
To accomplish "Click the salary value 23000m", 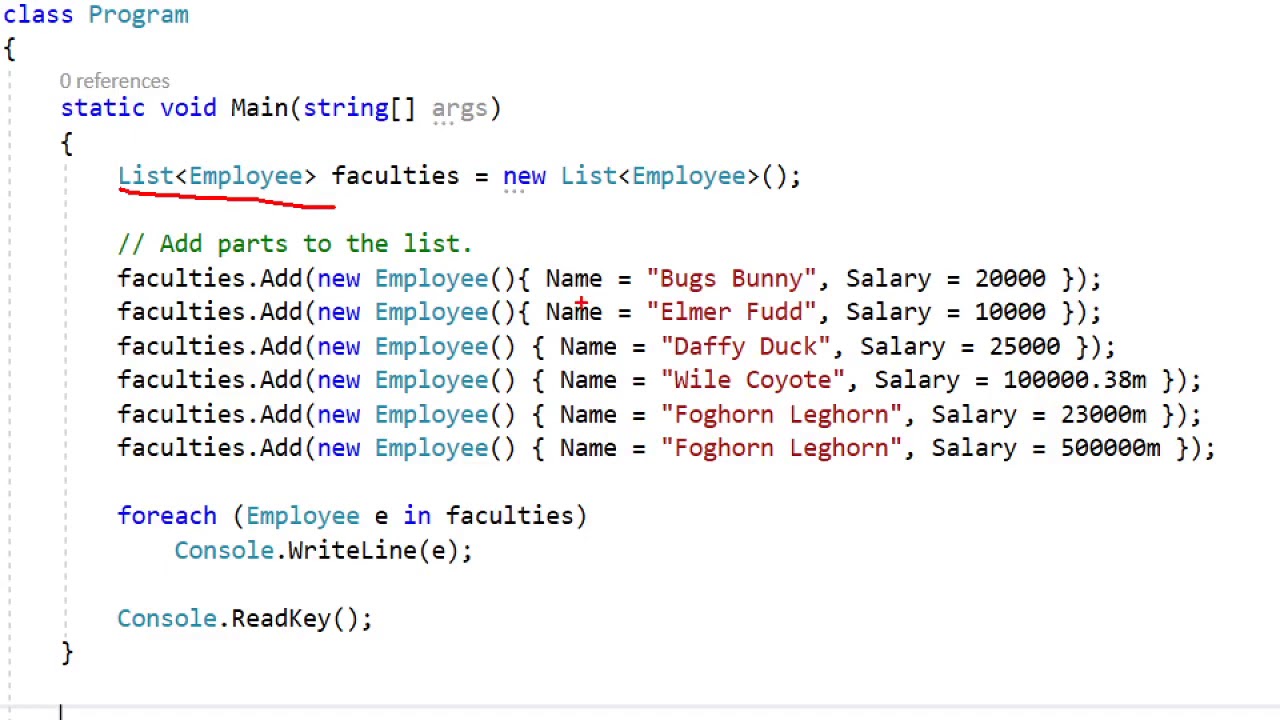I will click(1103, 414).
